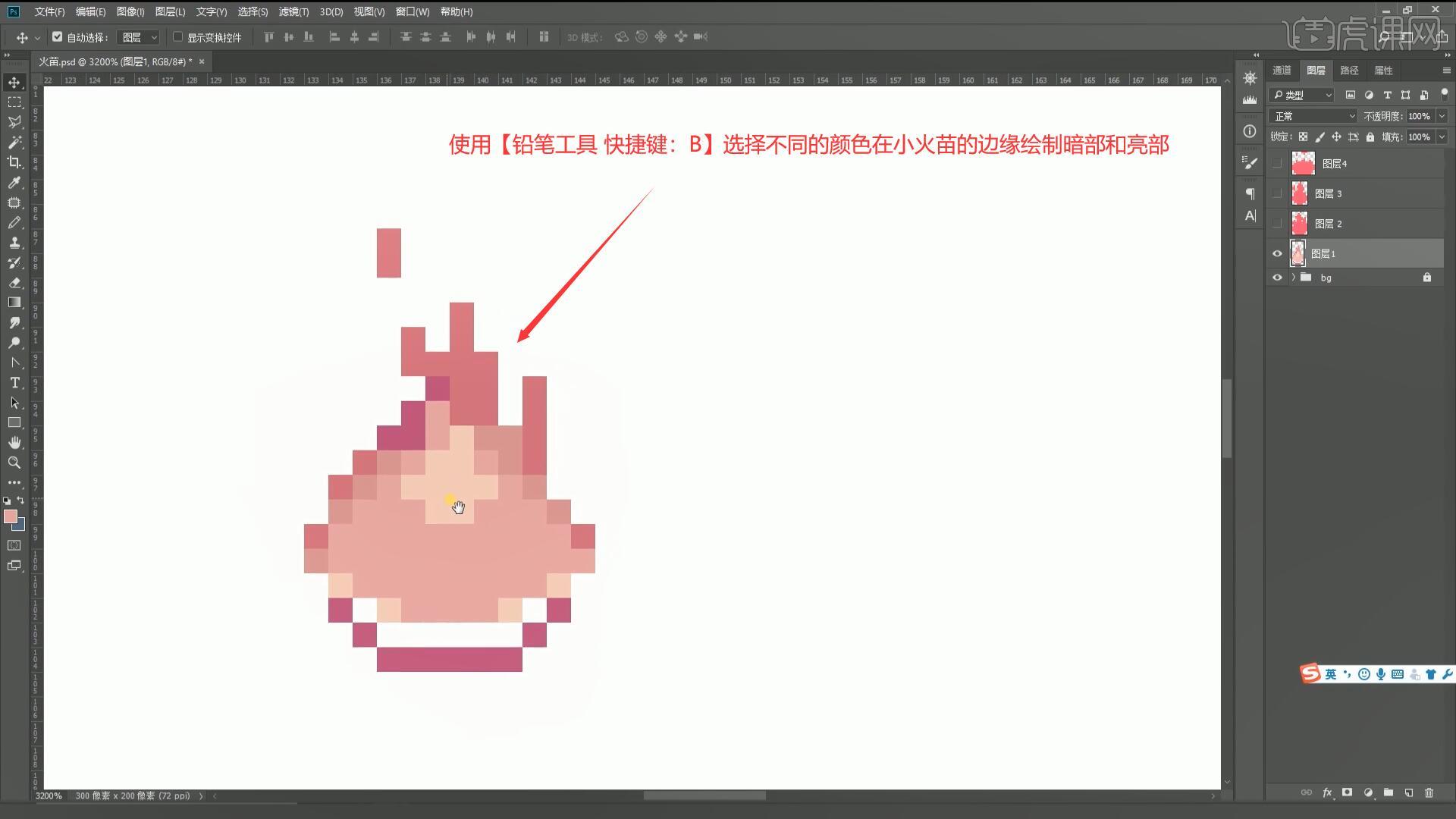Viewport: 1456px width, 819px height.
Task: Select the Magic Wand tool
Action: coord(14,142)
